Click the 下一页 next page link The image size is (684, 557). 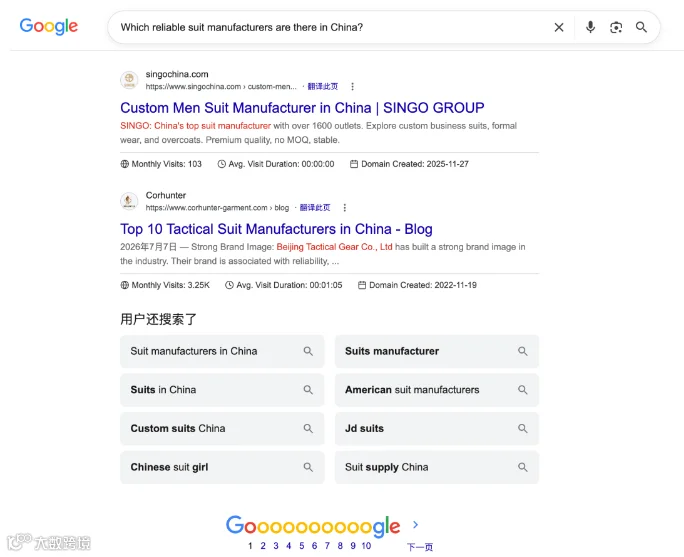[x=420, y=547]
